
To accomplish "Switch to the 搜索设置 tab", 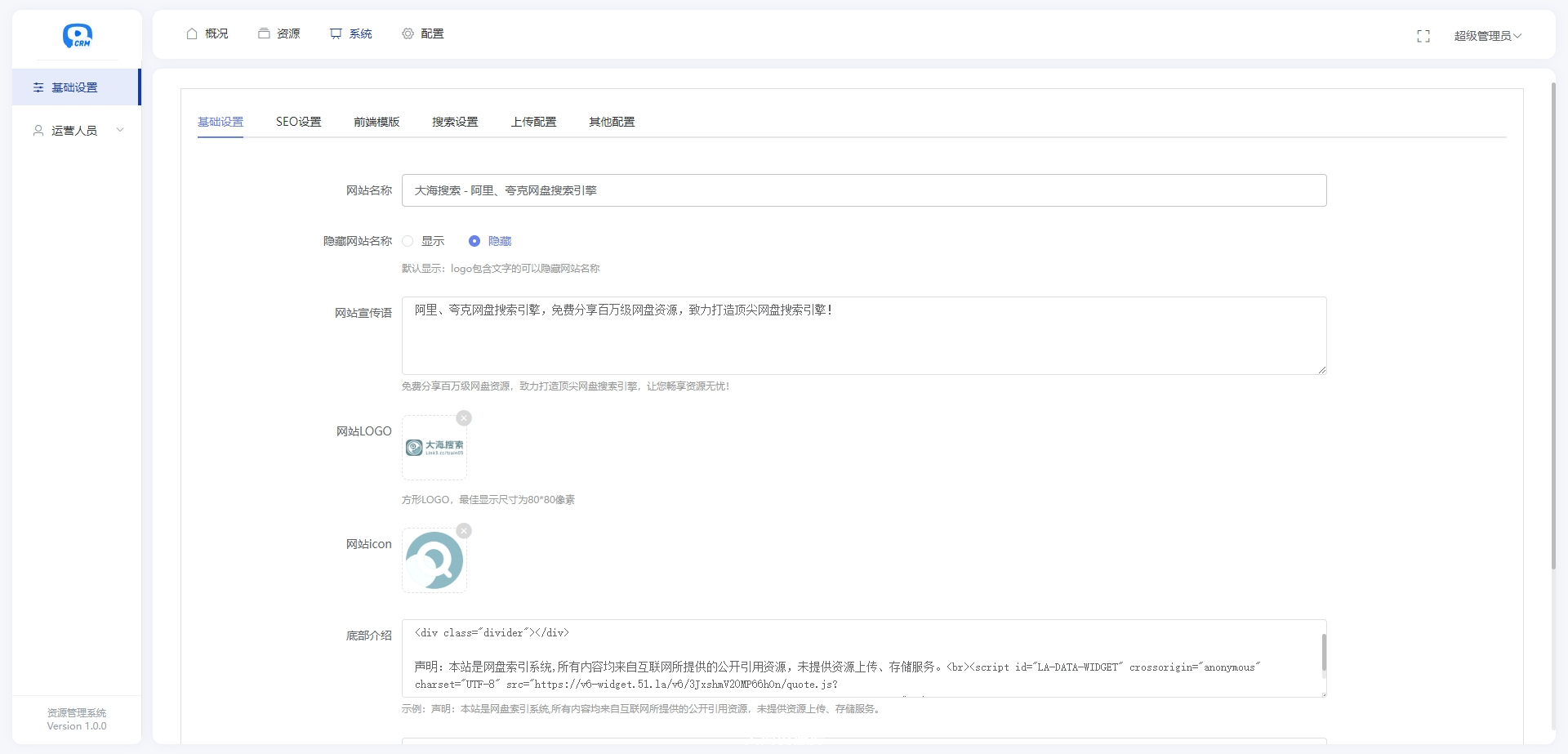I will [x=455, y=122].
